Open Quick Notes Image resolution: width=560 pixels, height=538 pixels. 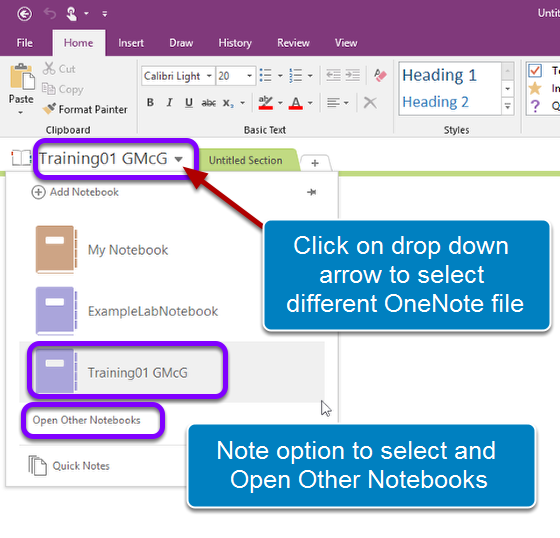coord(69,466)
